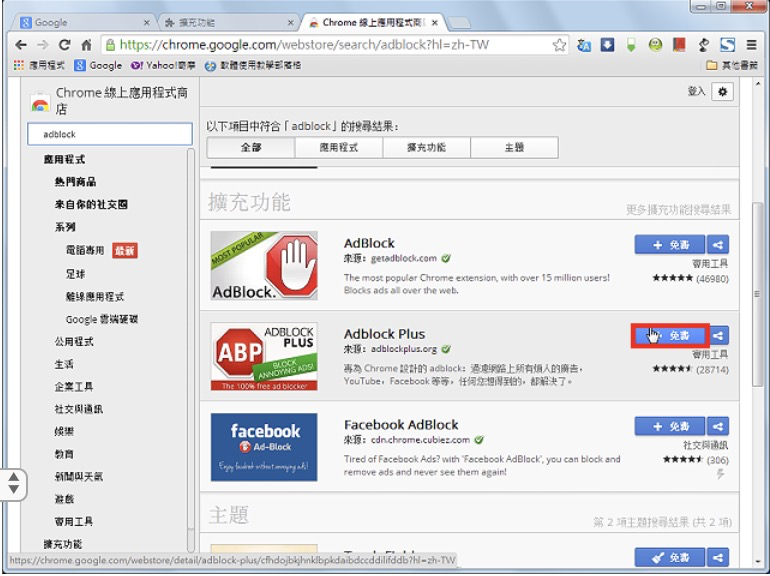This screenshot has height=576, width=770.
Task: Click the theme free button at bottom
Action: [x=670, y=557]
